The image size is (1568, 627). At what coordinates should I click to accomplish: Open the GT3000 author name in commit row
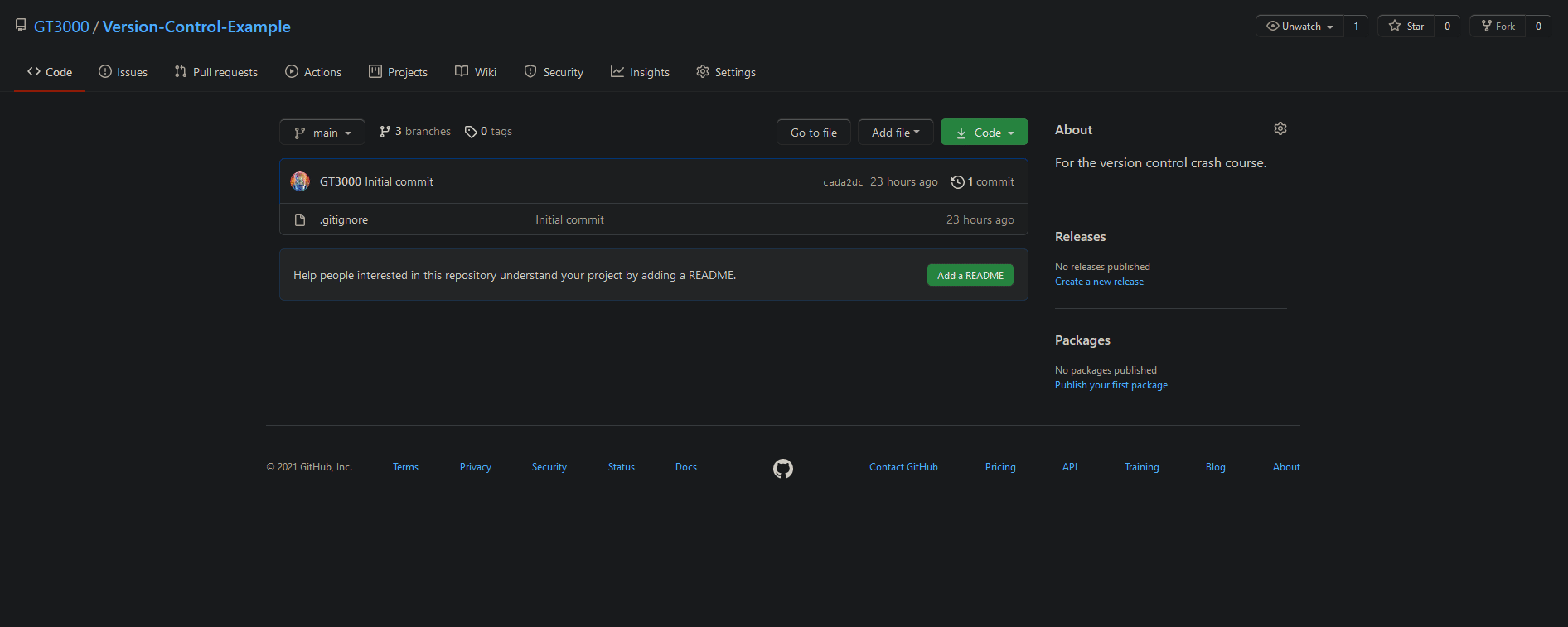click(x=341, y=182)
